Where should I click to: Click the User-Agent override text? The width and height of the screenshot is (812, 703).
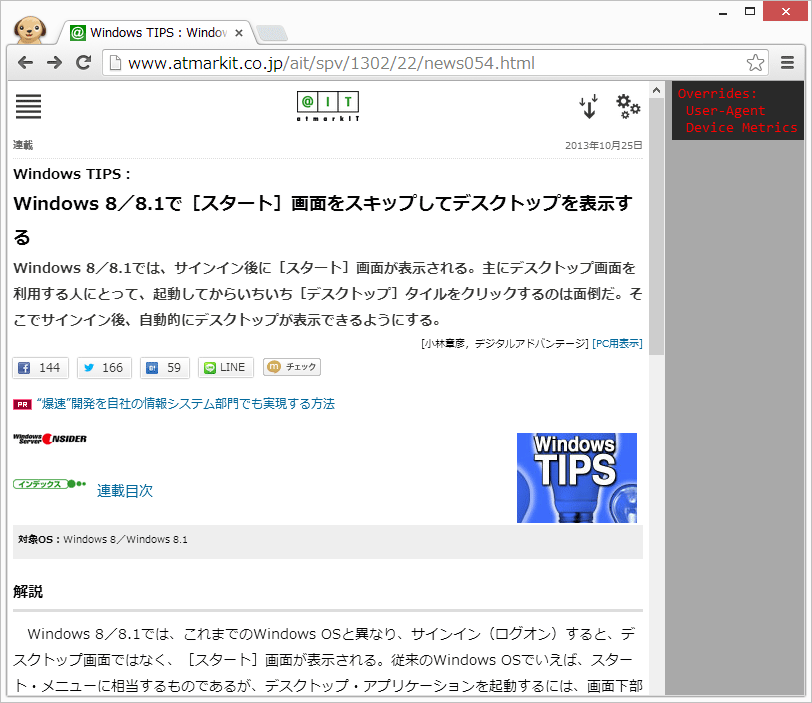pyautogui.click(x=725, y=111)
